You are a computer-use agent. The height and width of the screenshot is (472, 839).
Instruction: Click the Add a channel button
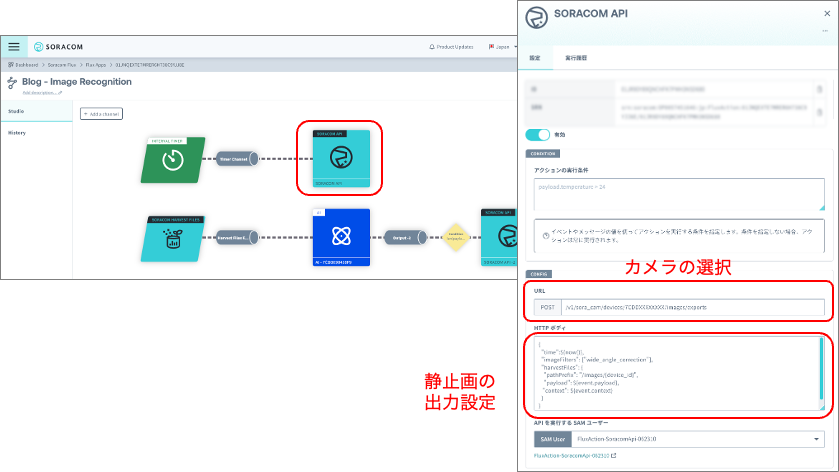coord(101,114)
